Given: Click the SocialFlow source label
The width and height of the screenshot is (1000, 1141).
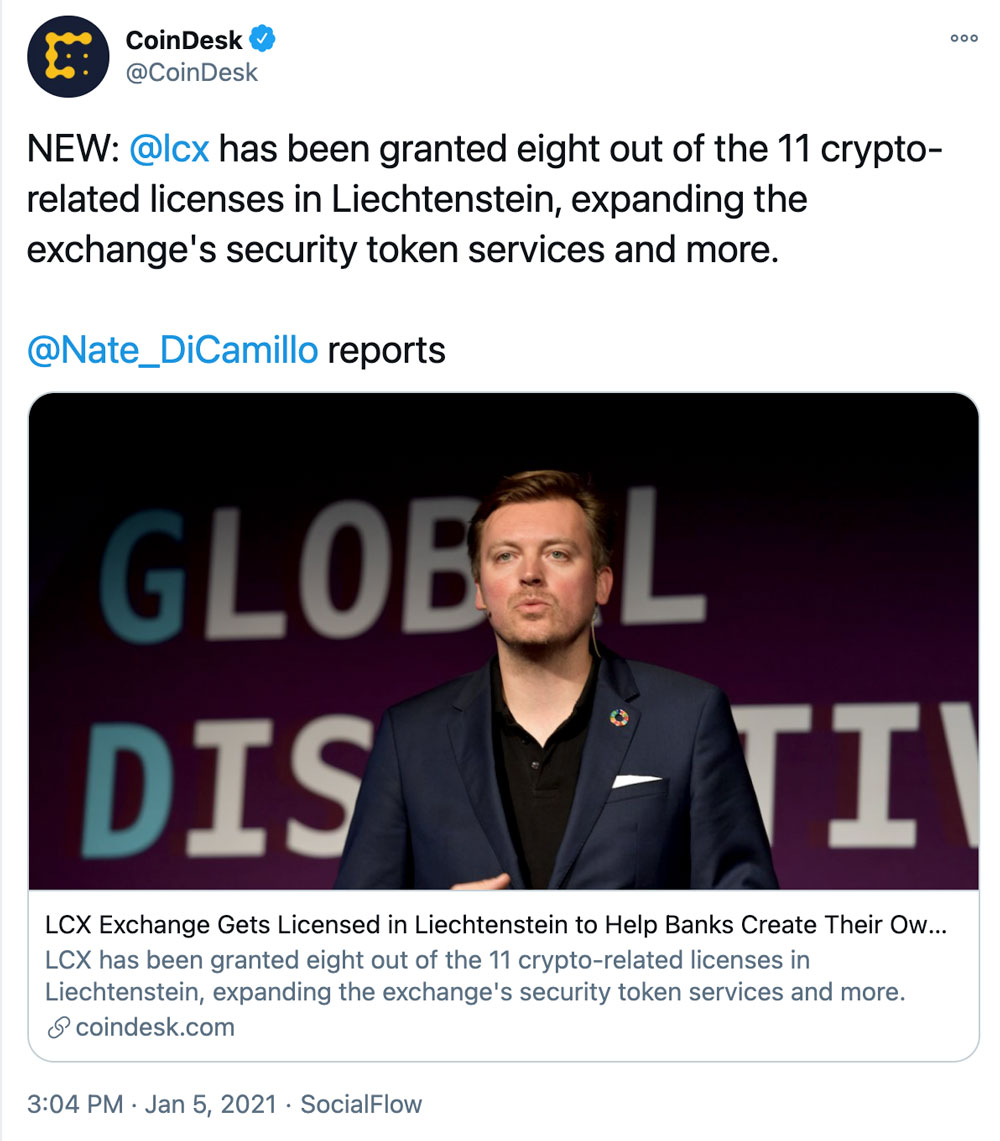Looking at the screenshot, I should [x=361, y=1104].
